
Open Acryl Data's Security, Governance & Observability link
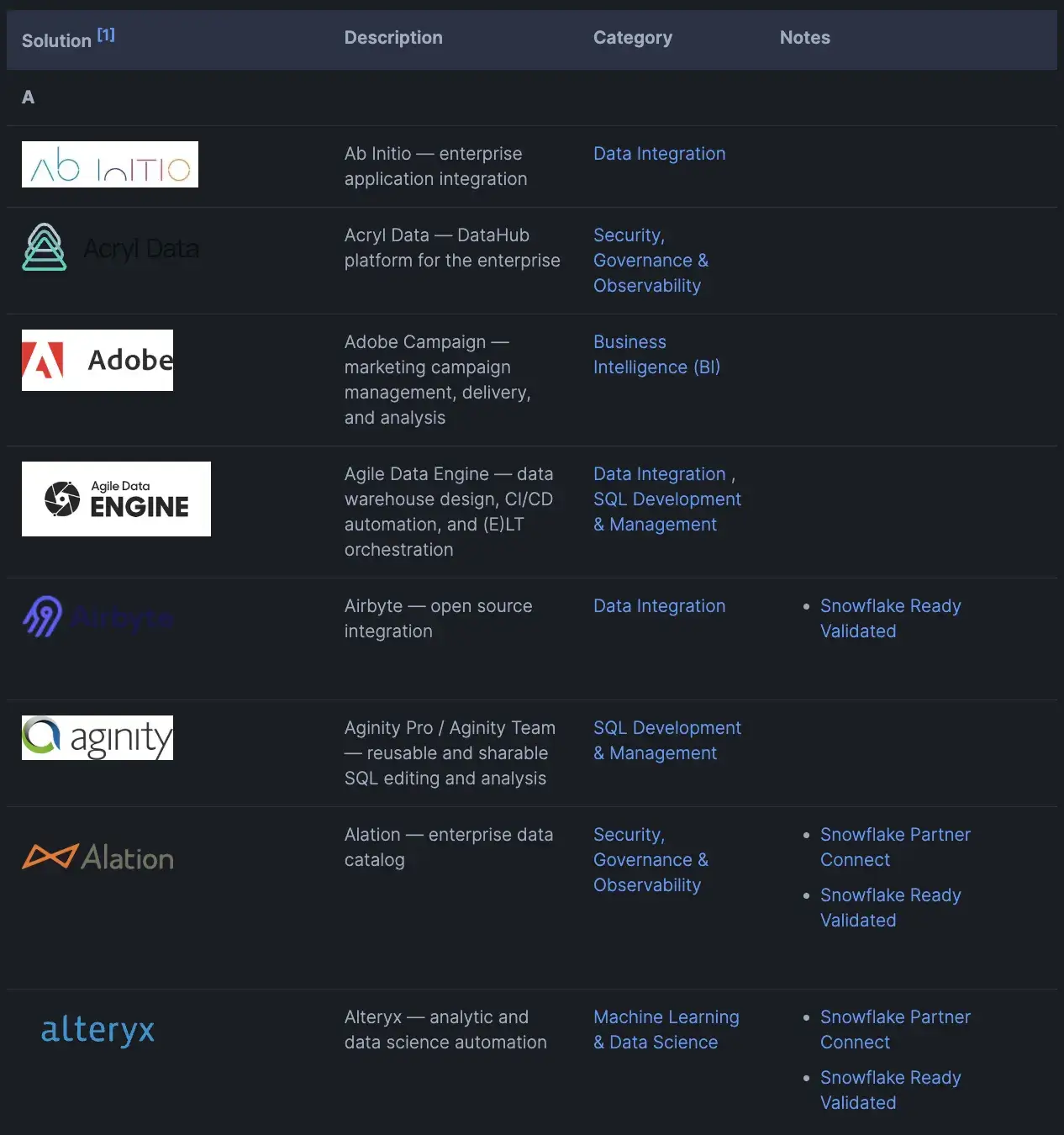pyautogui.click(x=651, y=261)
